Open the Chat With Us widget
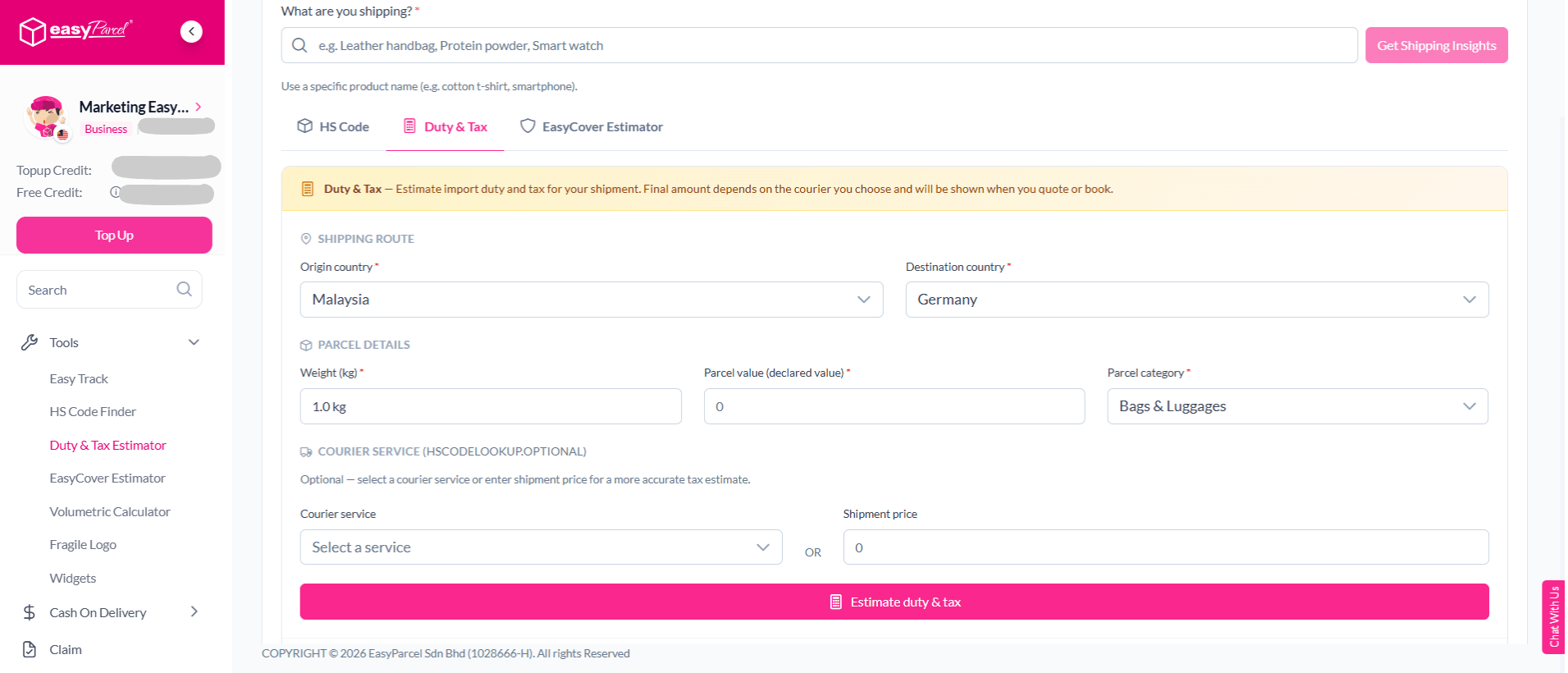 1553,617
